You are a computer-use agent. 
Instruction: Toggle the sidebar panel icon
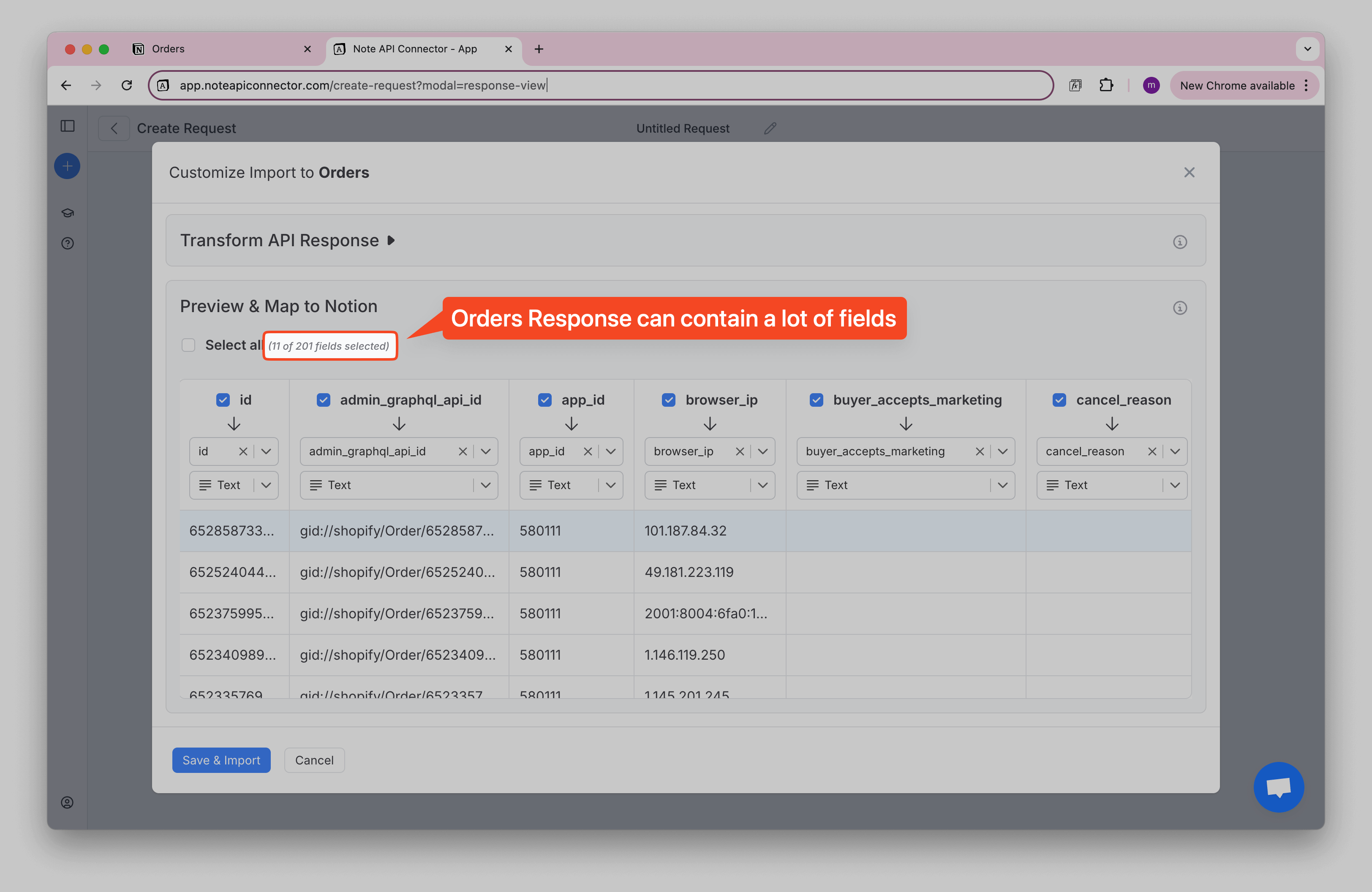tap(68, 125)
